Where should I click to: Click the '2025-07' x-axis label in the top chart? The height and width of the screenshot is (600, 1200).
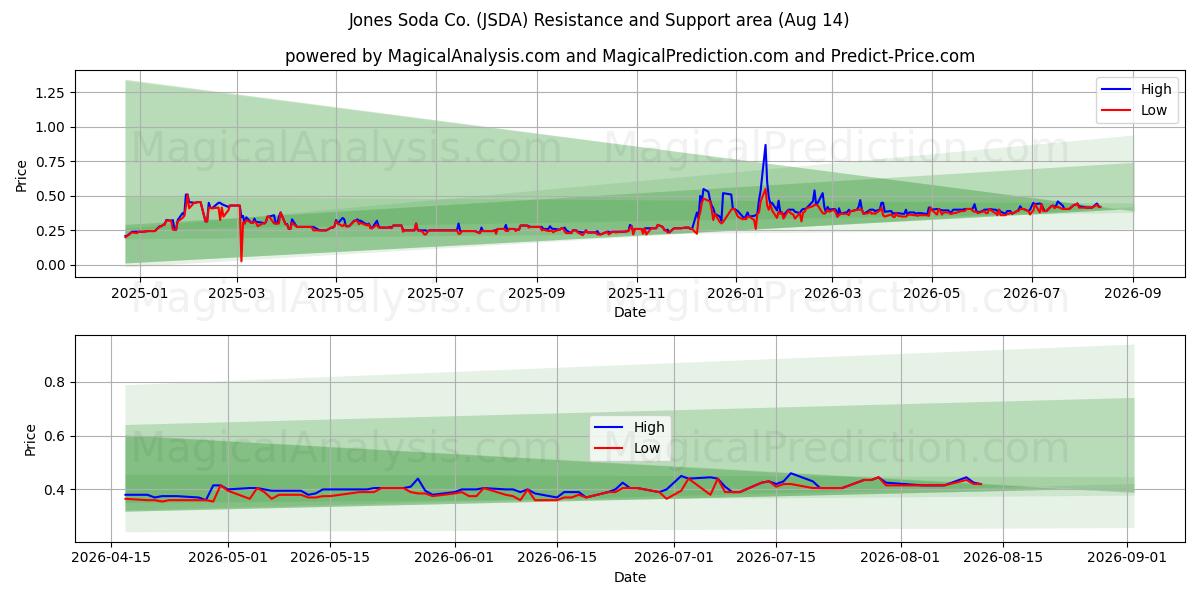436,293
